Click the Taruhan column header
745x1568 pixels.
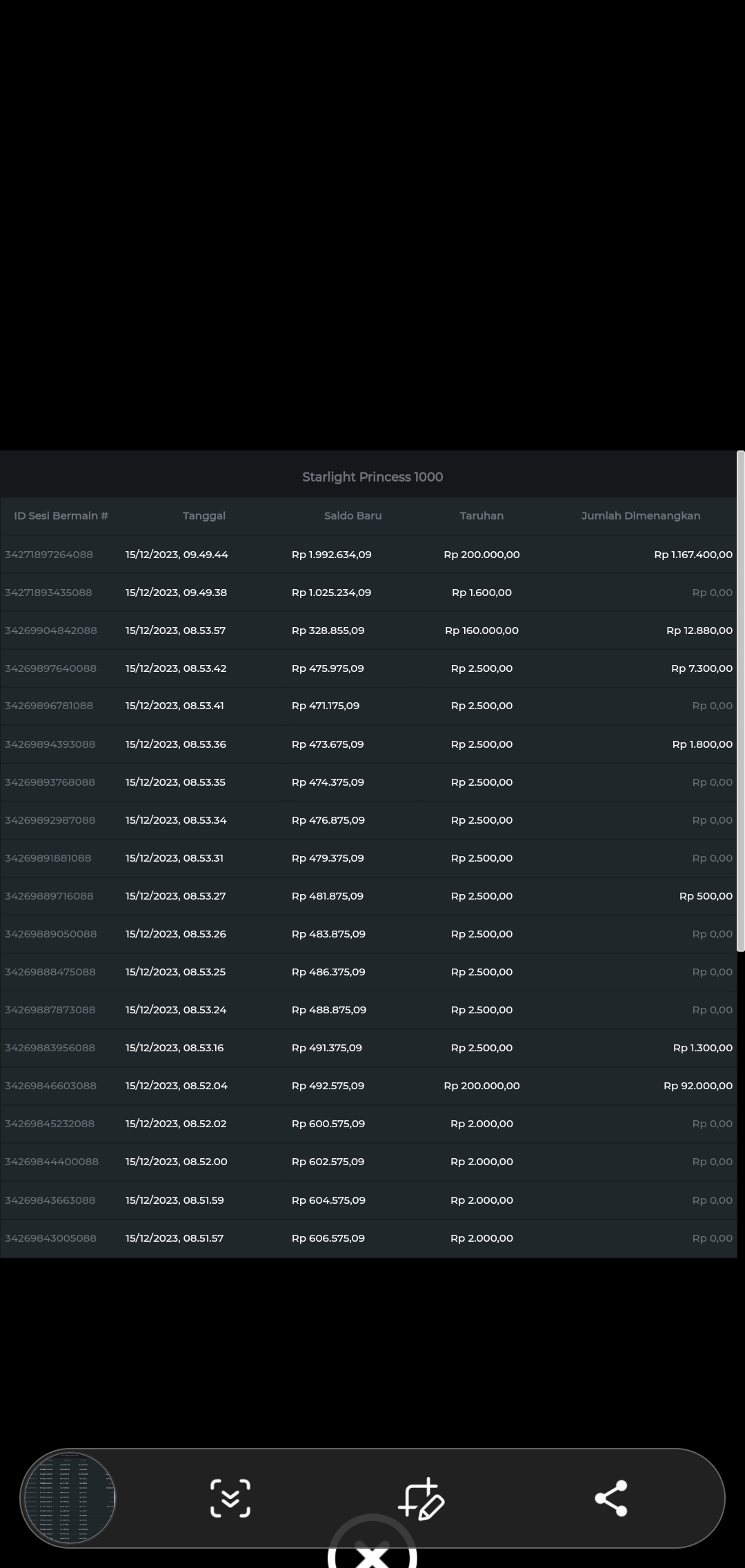click(x=481, y=515)
